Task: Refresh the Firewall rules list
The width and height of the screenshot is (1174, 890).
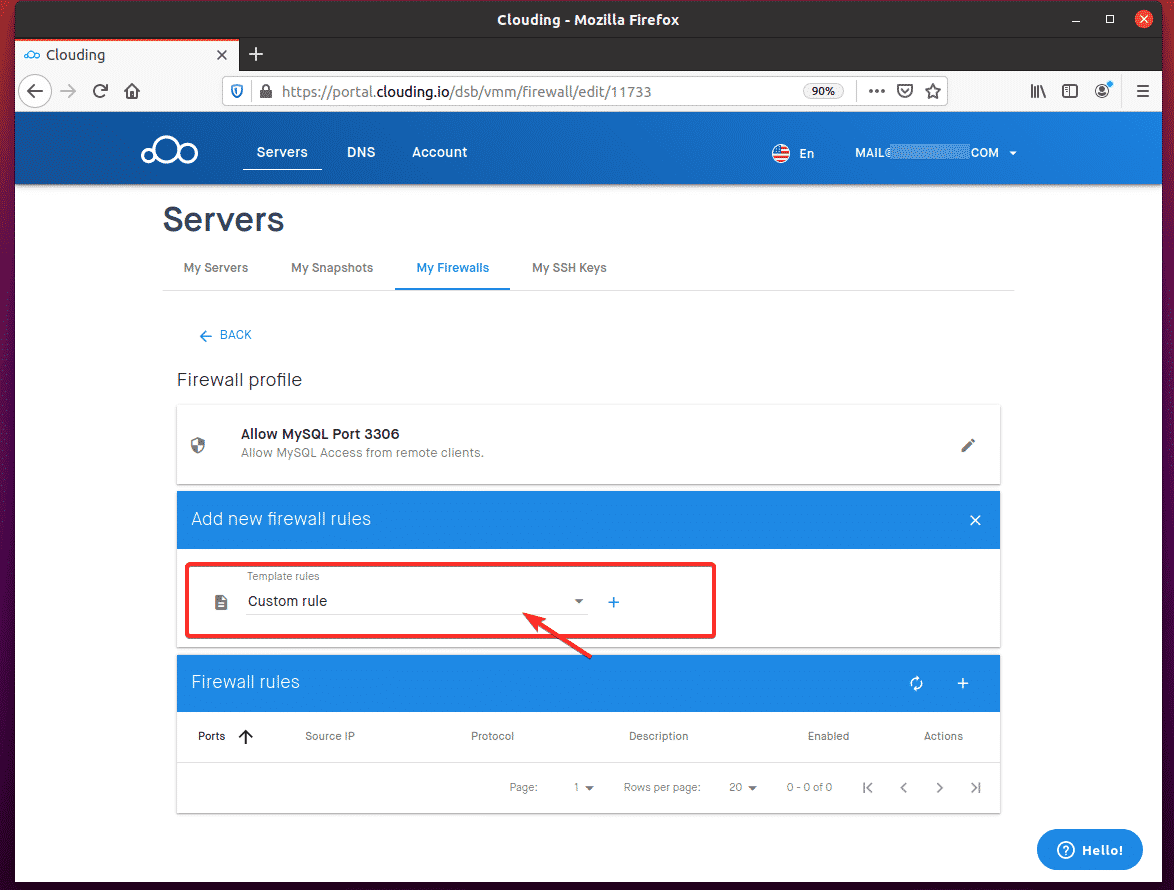Action: [x=916, y=683]
